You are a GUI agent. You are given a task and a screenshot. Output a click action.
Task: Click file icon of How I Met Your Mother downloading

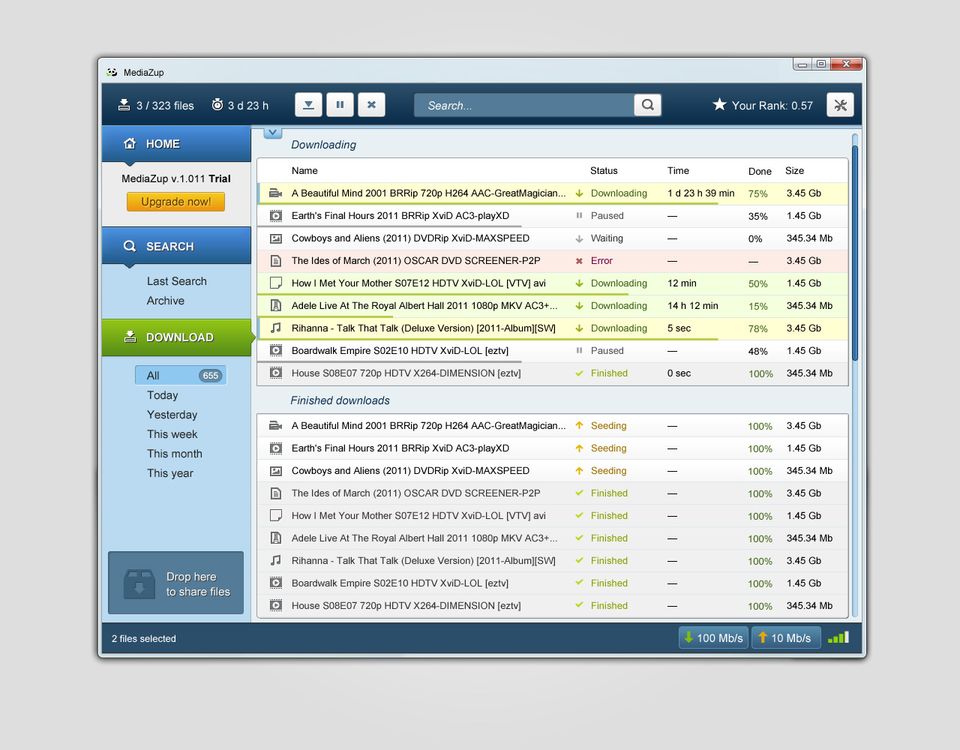point(276,283)
